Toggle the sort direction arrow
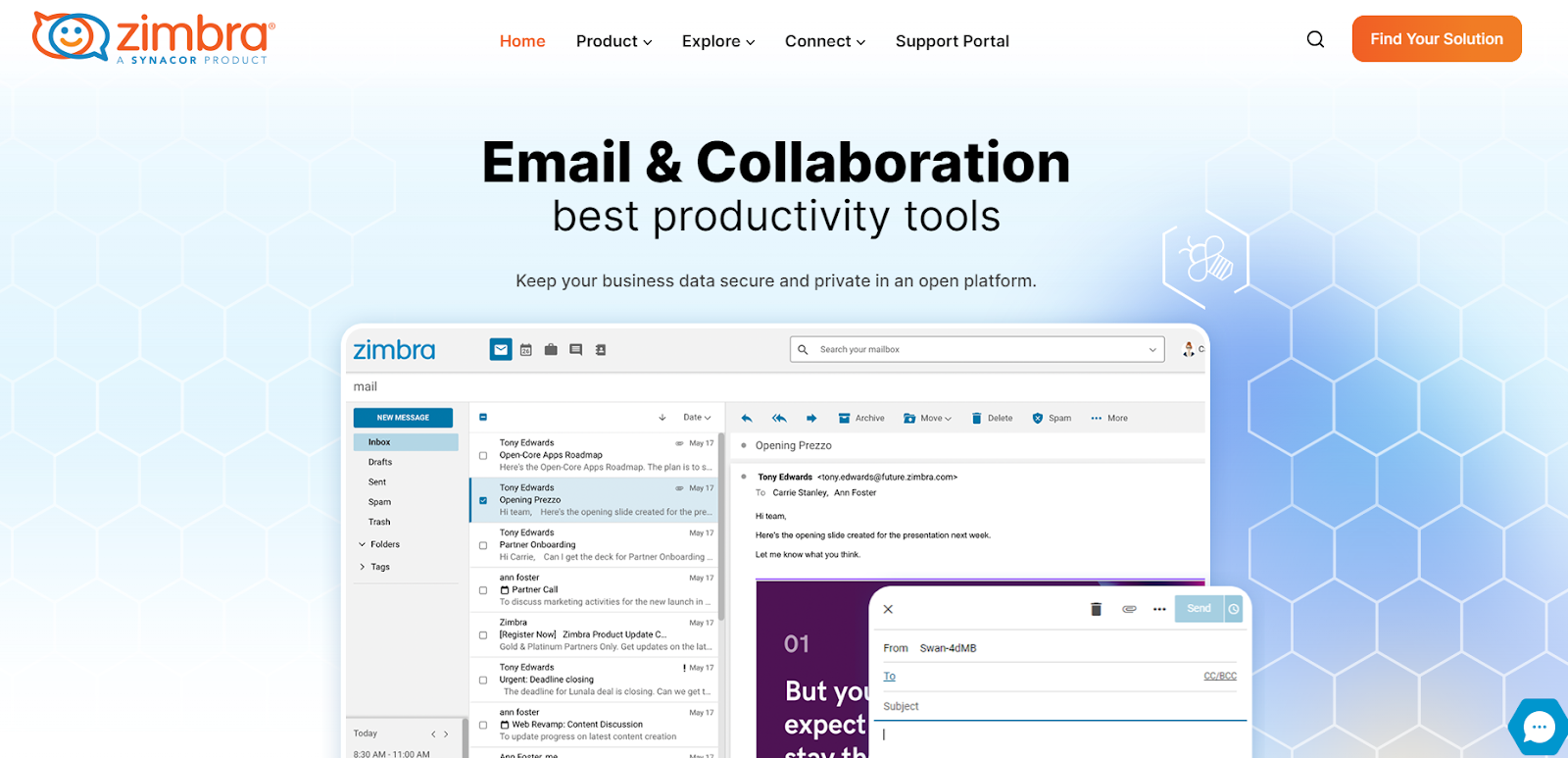The width and height of the screenshot is (1568, 758). 662,418
